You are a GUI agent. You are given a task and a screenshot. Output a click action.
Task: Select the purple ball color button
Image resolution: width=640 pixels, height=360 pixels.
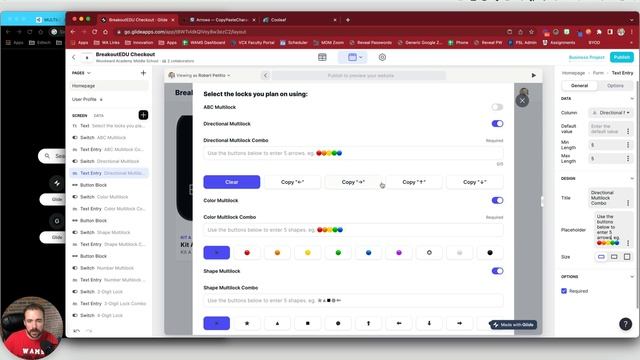click(x=399, y=253)
